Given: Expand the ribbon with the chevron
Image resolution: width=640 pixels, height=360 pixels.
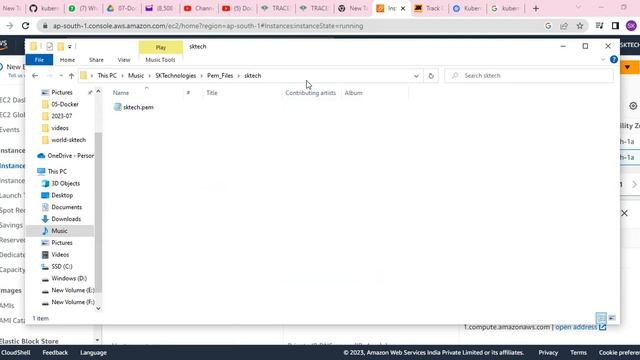Looking at the screenshot, I should tap(603, 60).
